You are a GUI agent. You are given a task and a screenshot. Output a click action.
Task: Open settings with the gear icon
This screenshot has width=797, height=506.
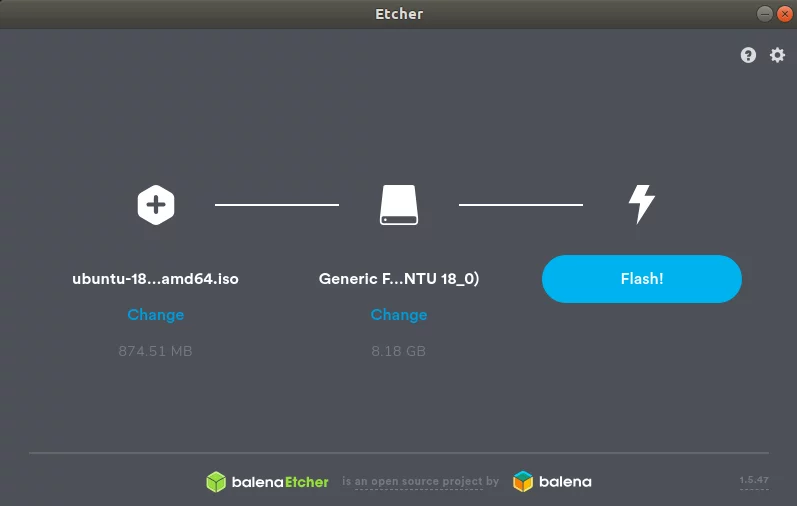pos(777,55)
